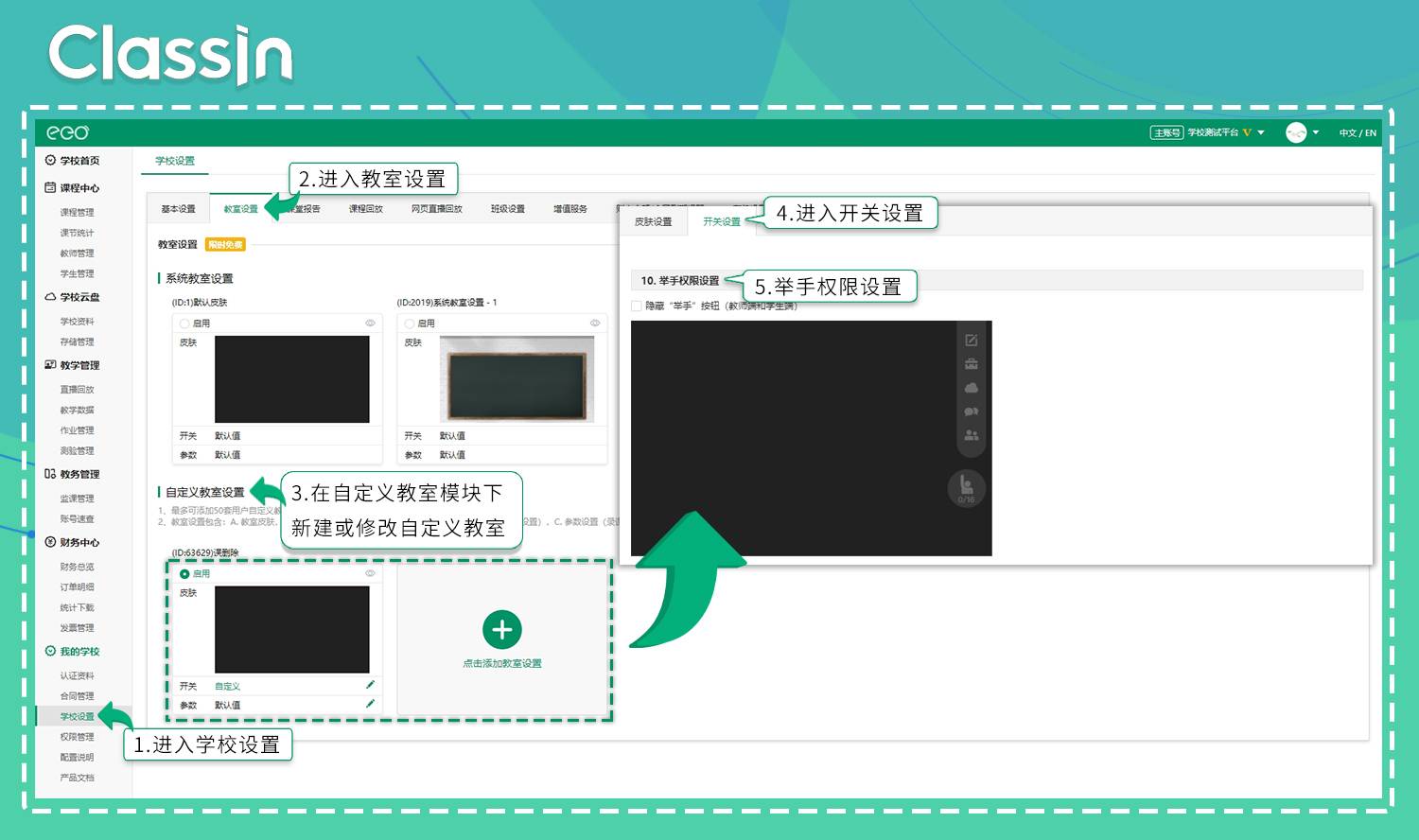
Task: Select 启用 radio for custom classroom ID:63629
Action: pyautogui.click(x=184, y=574)
